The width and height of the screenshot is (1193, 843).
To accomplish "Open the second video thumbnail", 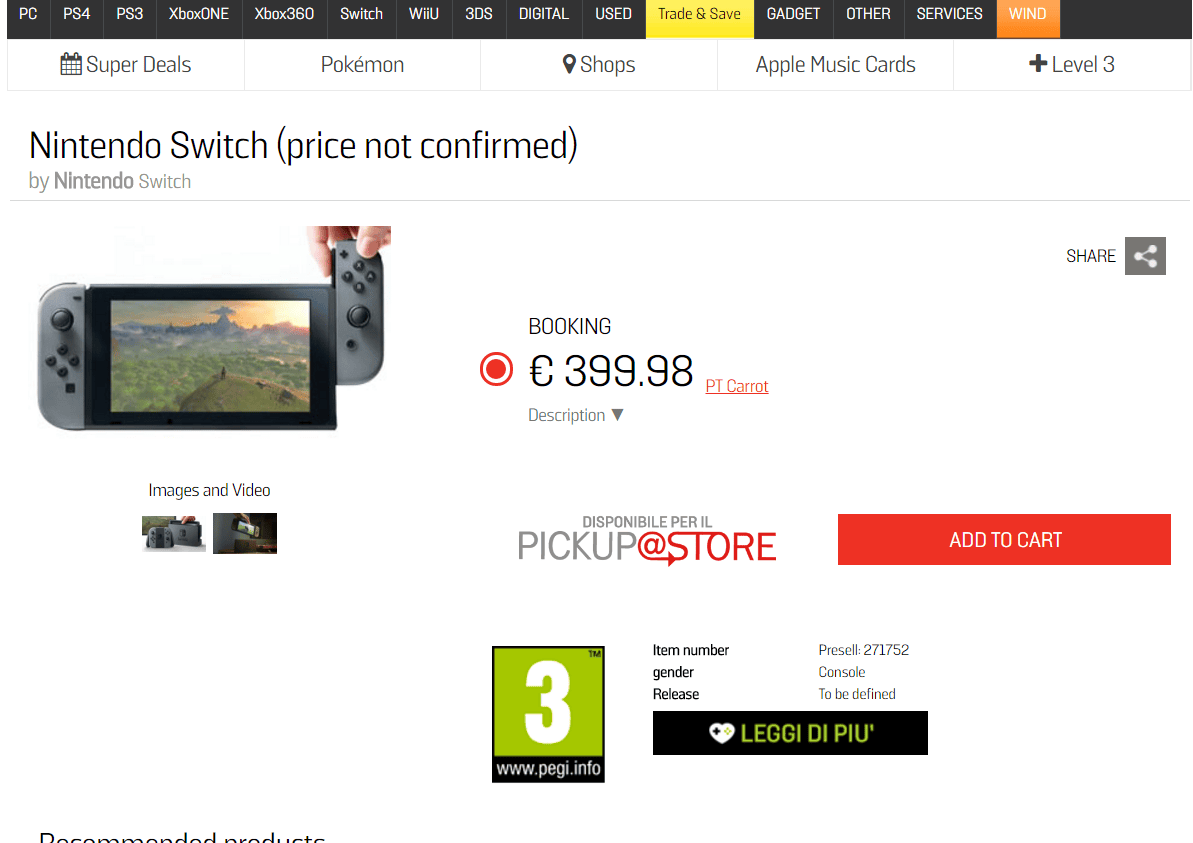I will 245,533.
